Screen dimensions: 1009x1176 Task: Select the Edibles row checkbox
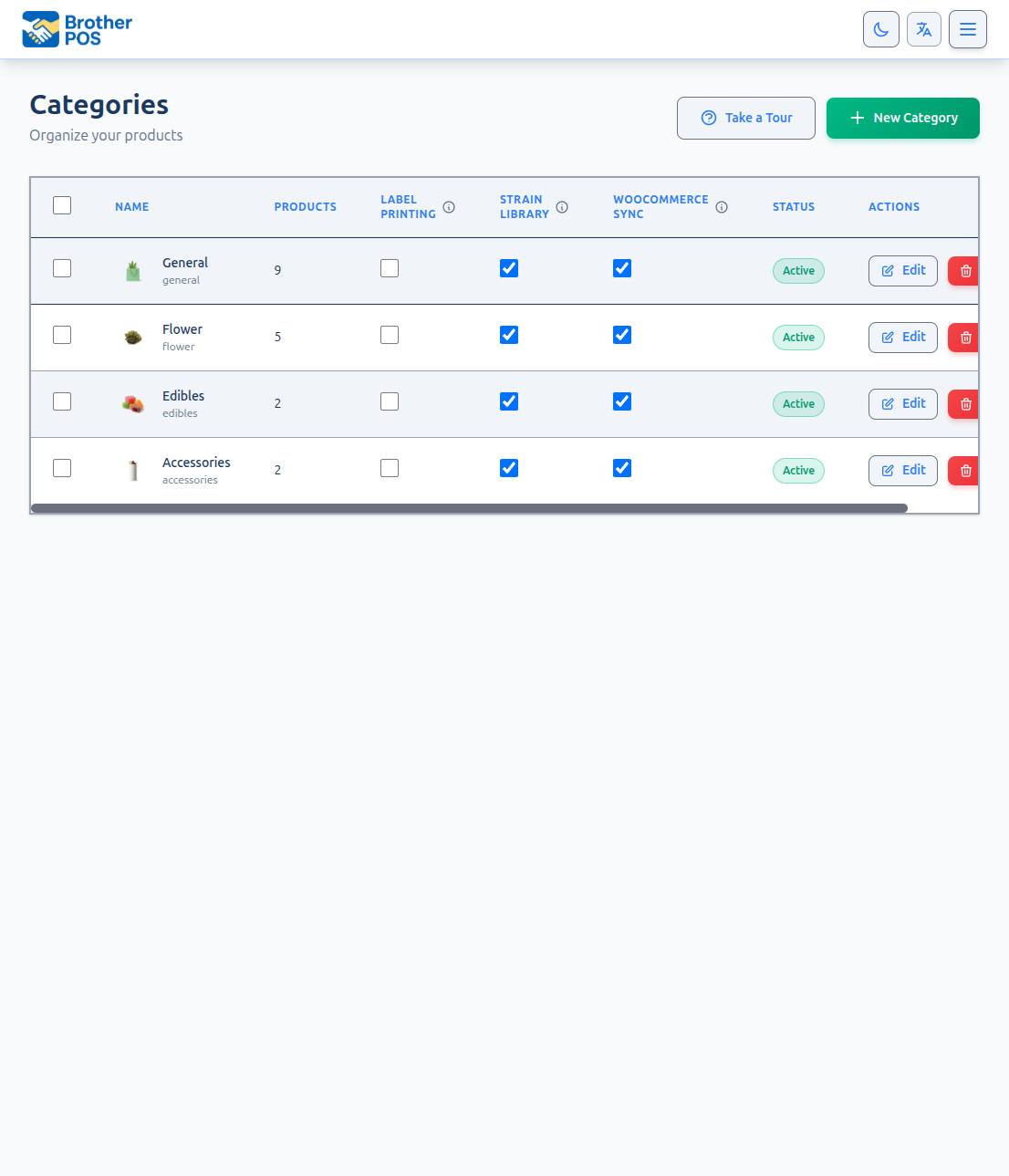[x=61, y=401]
